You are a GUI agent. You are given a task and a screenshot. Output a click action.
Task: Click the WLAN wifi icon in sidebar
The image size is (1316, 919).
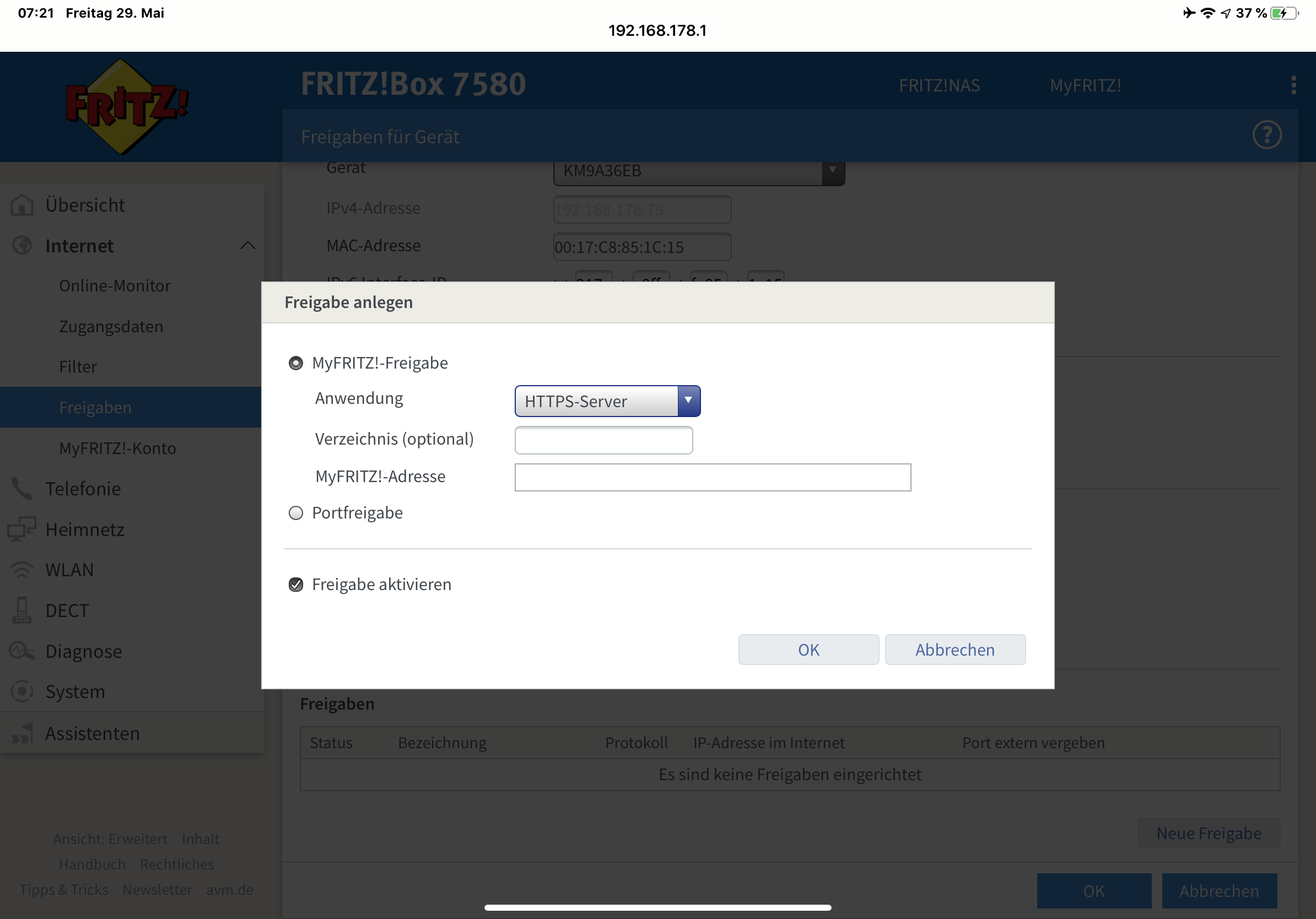22,570
